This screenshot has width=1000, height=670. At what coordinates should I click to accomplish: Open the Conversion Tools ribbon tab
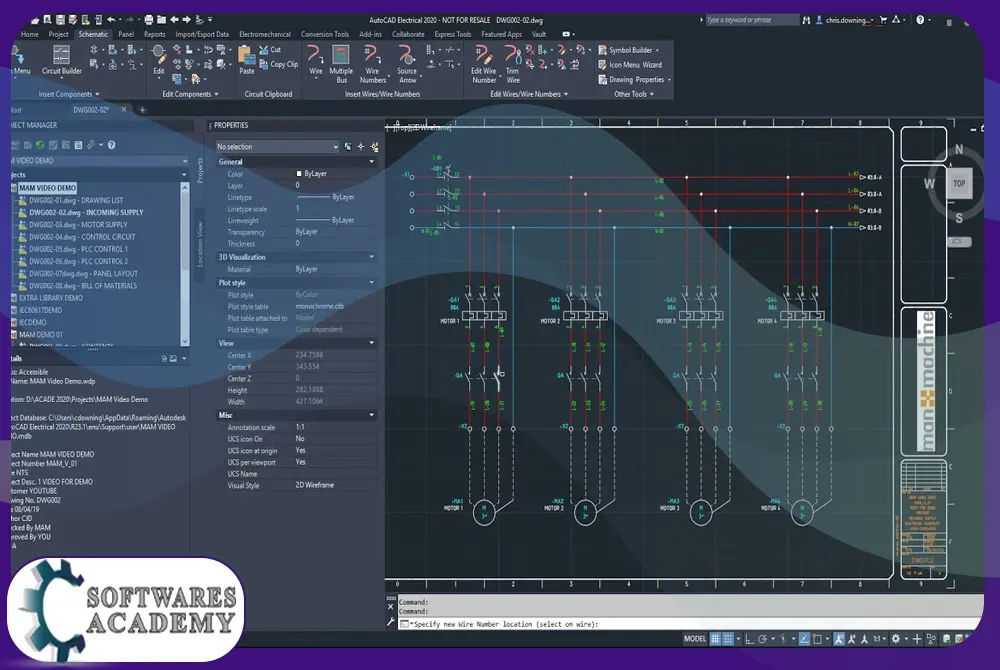(x=325, y=34)
